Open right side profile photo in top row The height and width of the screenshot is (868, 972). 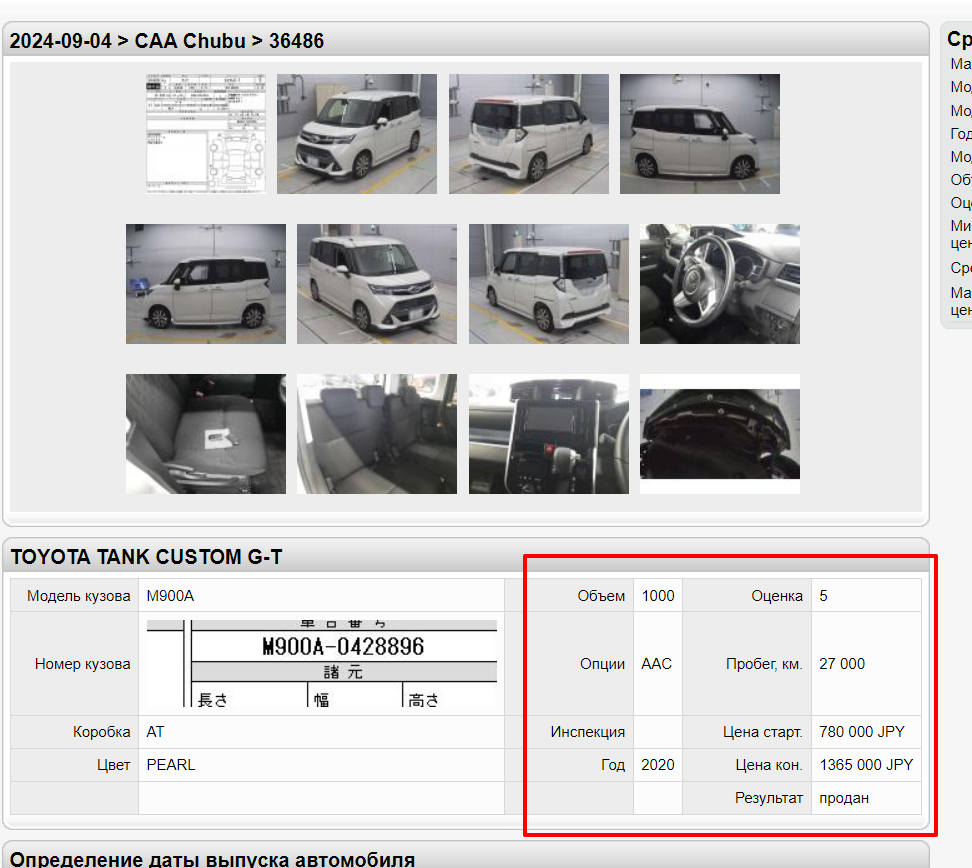point(700,134)
